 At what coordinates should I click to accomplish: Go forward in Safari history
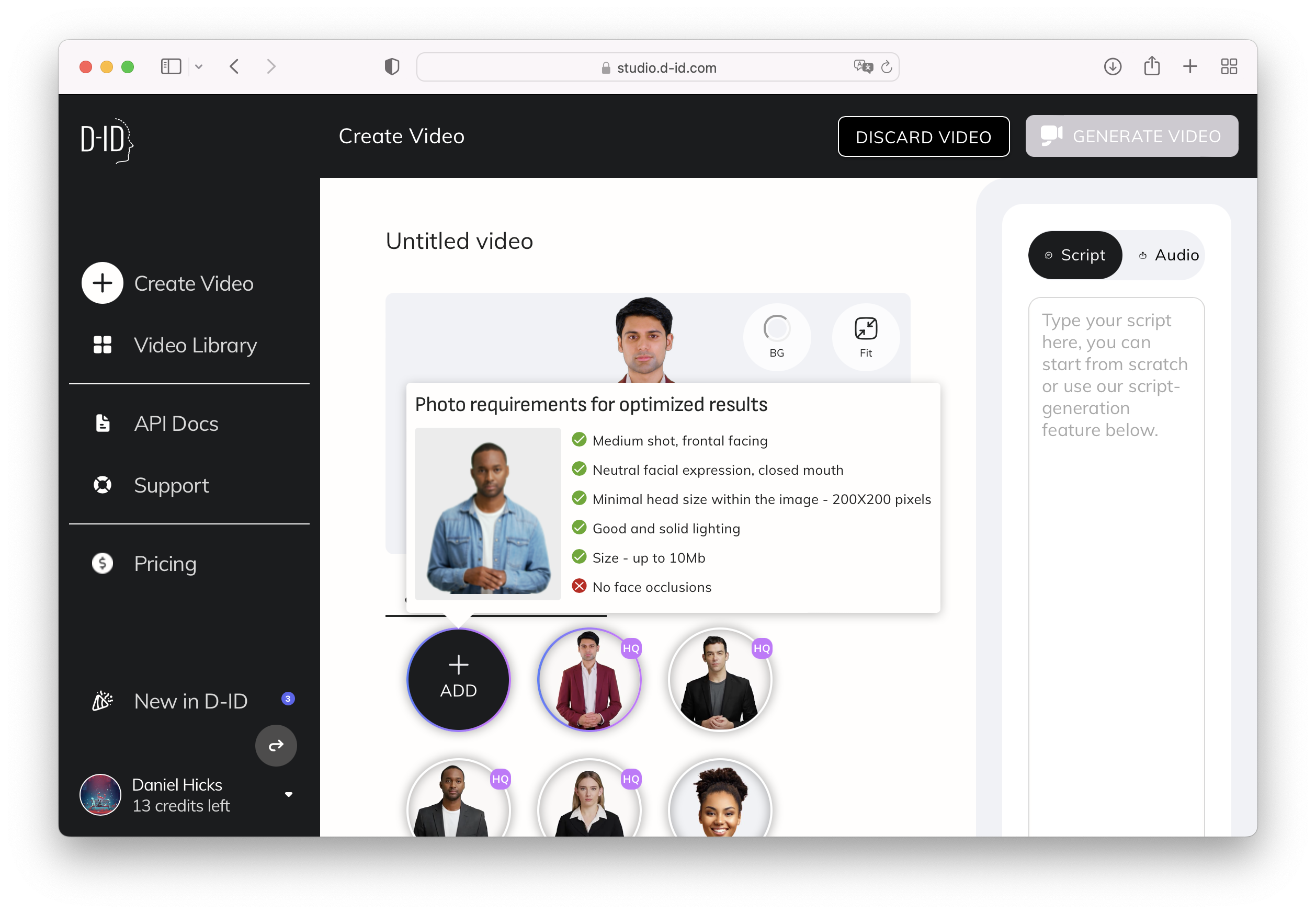(271, 66)
